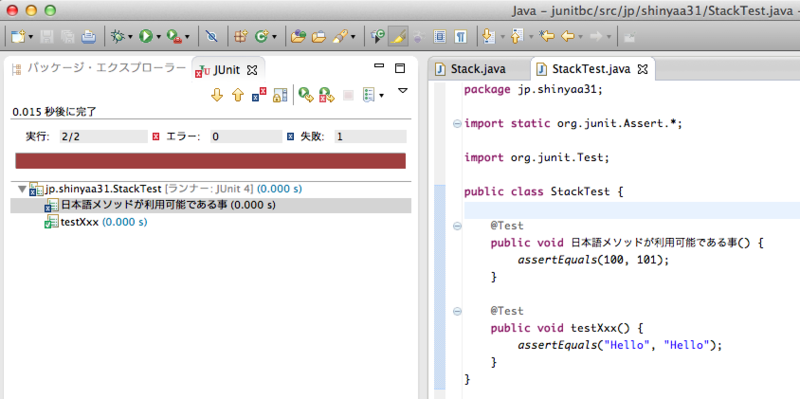Click the green Run button
Image resolution: width=800 pixels, height=399 pixels.
point(146,36)
